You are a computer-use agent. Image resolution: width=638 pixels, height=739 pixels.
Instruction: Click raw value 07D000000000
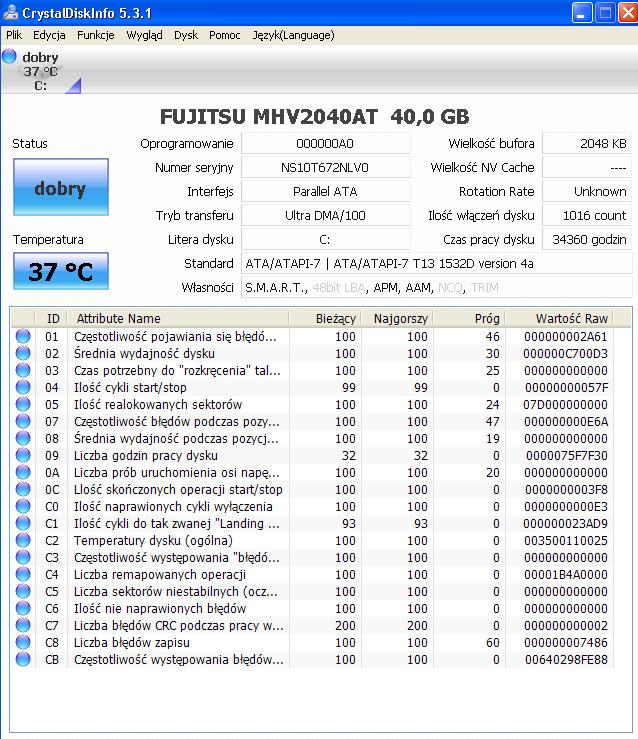coord(565,404)
